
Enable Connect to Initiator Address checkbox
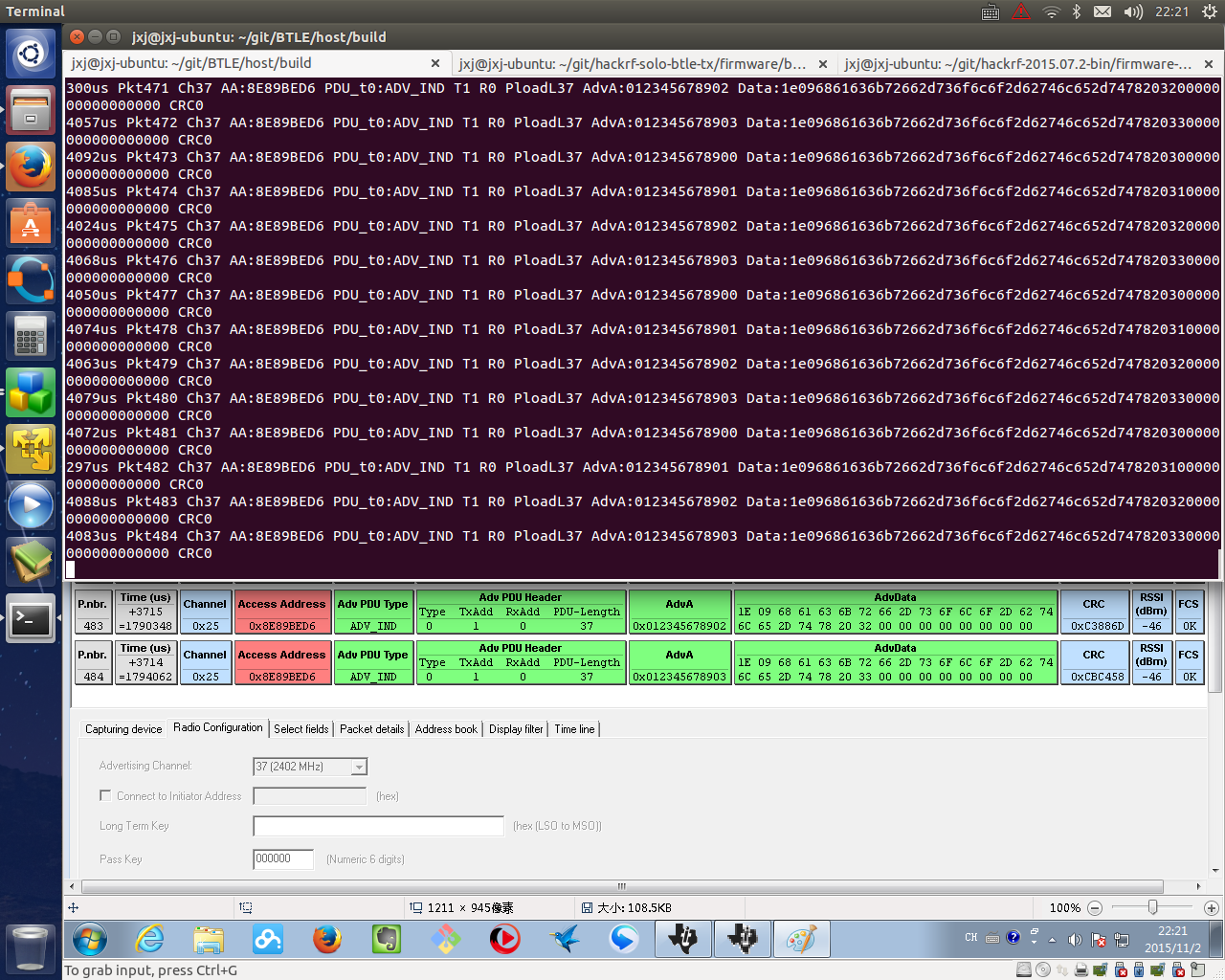pyautogui.click(x=105, y=795)
